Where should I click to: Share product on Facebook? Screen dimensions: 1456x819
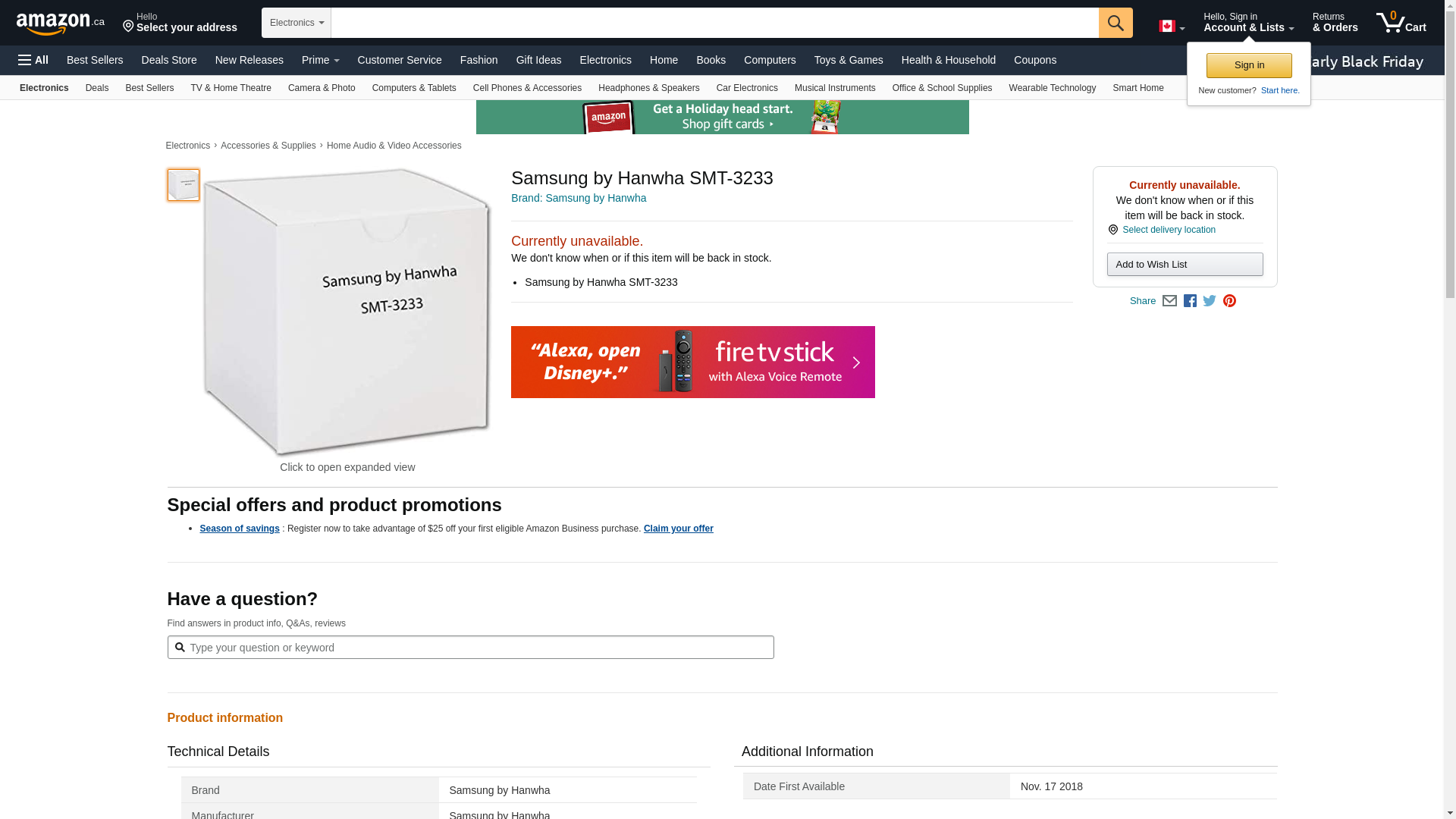(1190, 301)
